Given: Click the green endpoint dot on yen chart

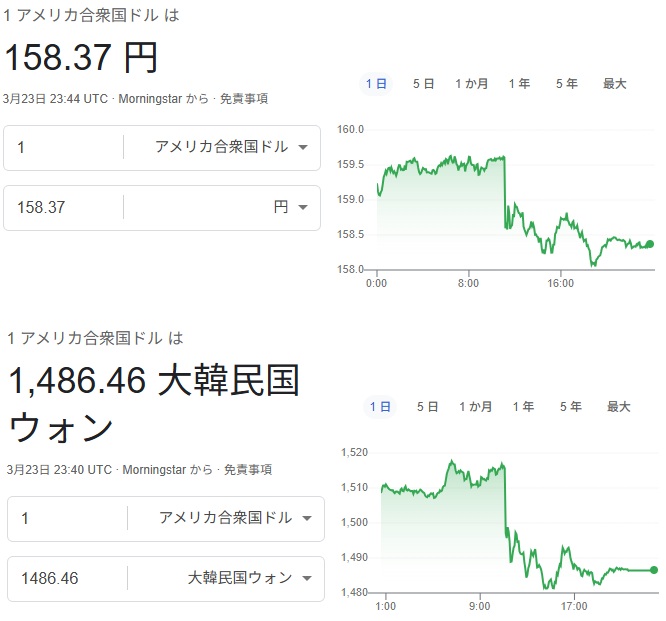Looking at the screenshot, I should (x=650, y=244).
